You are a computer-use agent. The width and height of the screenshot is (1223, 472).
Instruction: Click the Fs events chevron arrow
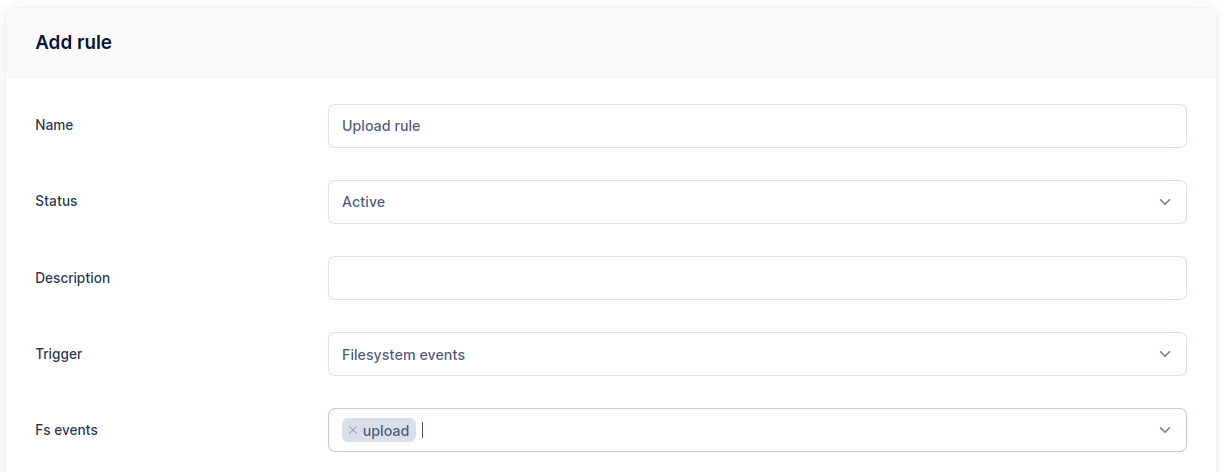click(1164, 430)
